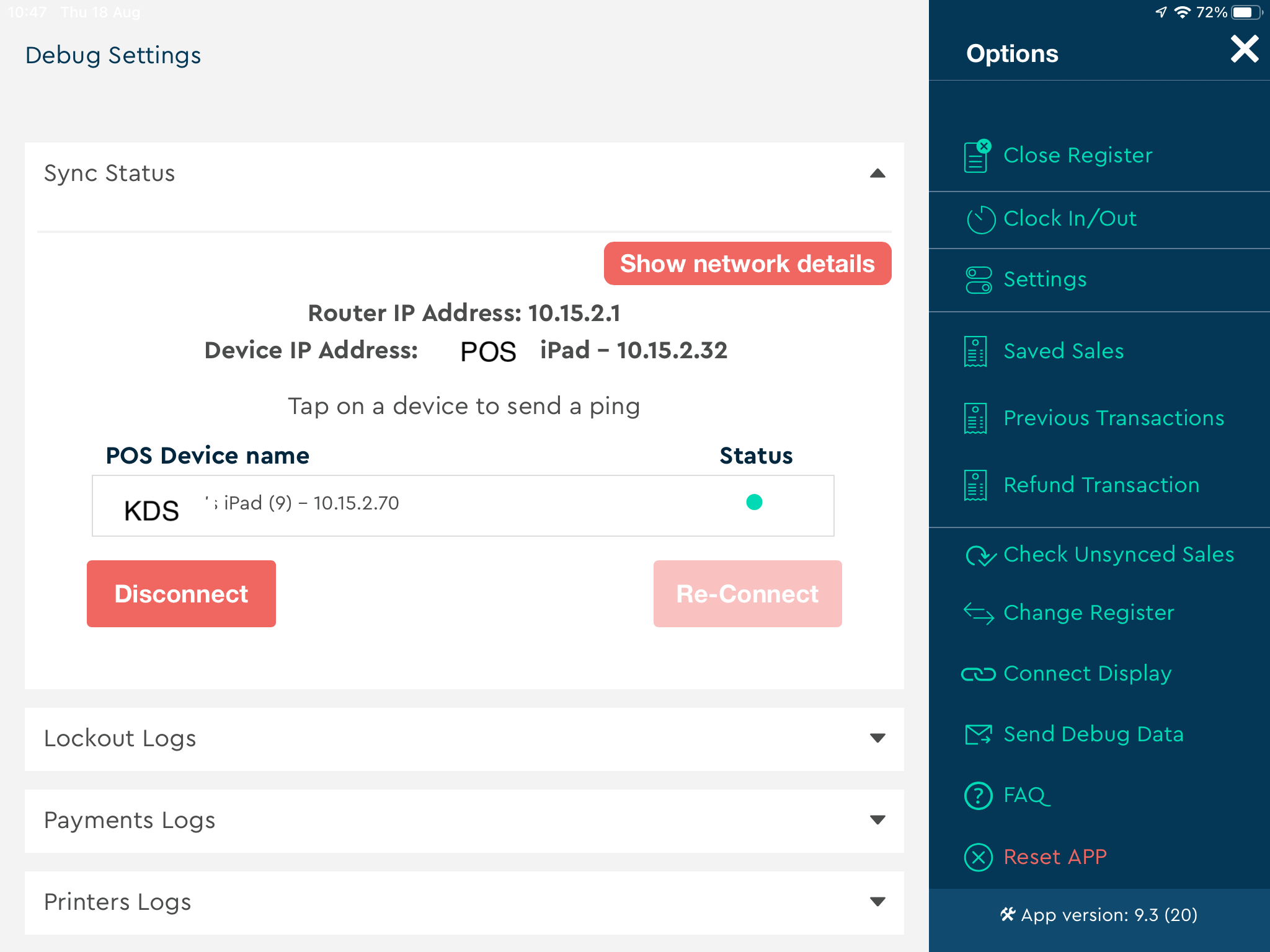This screenshot has height=952, width=1270.
Task: Tap the Clock In/Out clock icon
Action: (980, 219)
